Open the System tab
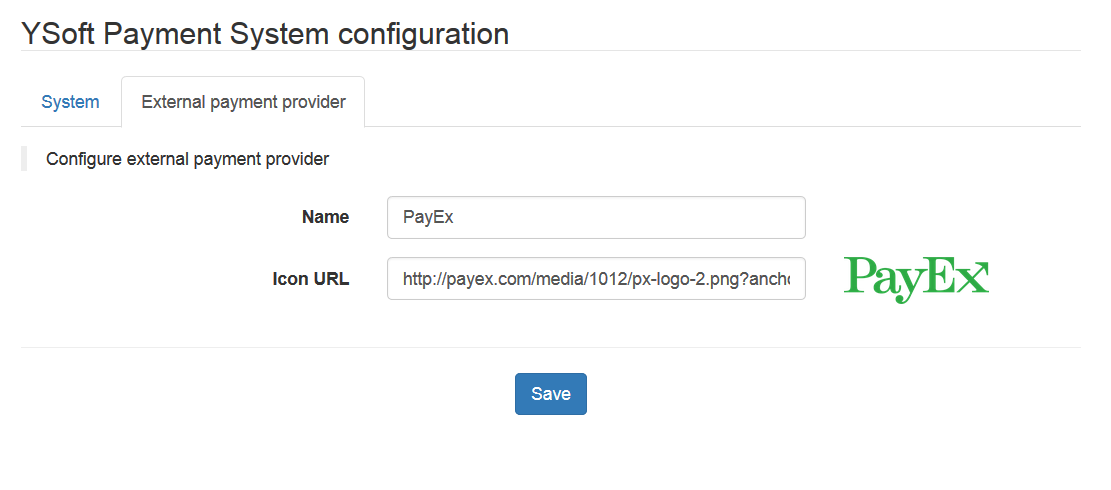The image size is (1111, 490). [70, 102]
